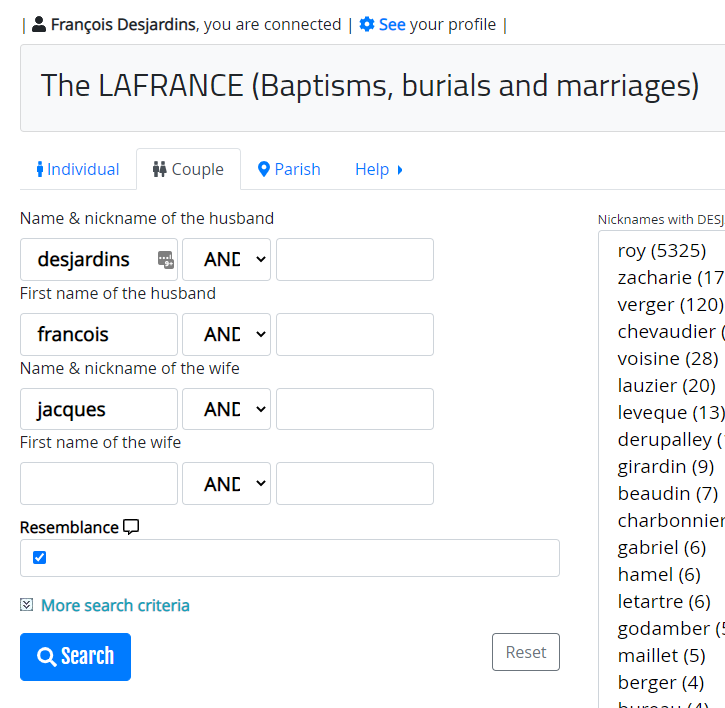725x708 pixels.
Task: Click second husband first name field
Action: tap(355, 334)
